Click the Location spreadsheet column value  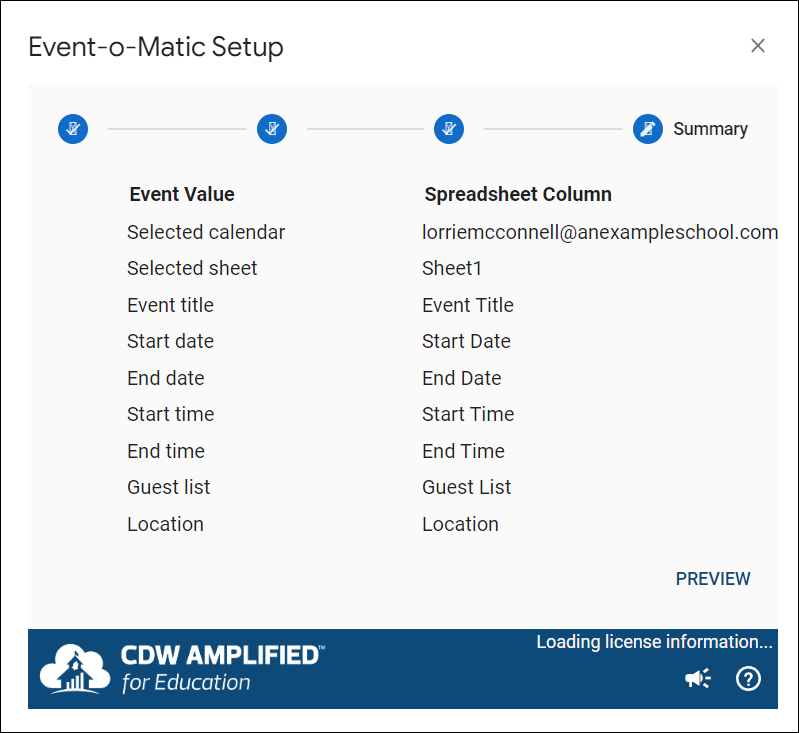tap(461, 524)
